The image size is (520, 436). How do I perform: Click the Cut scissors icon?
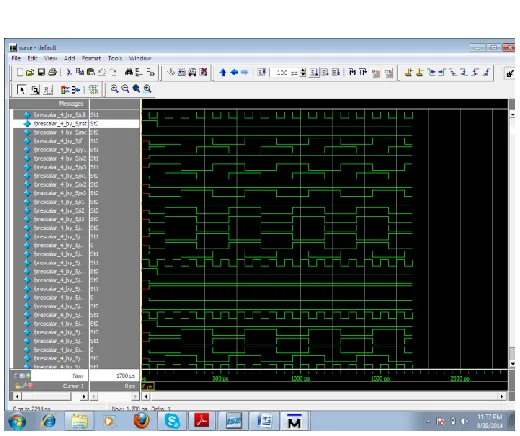coord(69,72)
